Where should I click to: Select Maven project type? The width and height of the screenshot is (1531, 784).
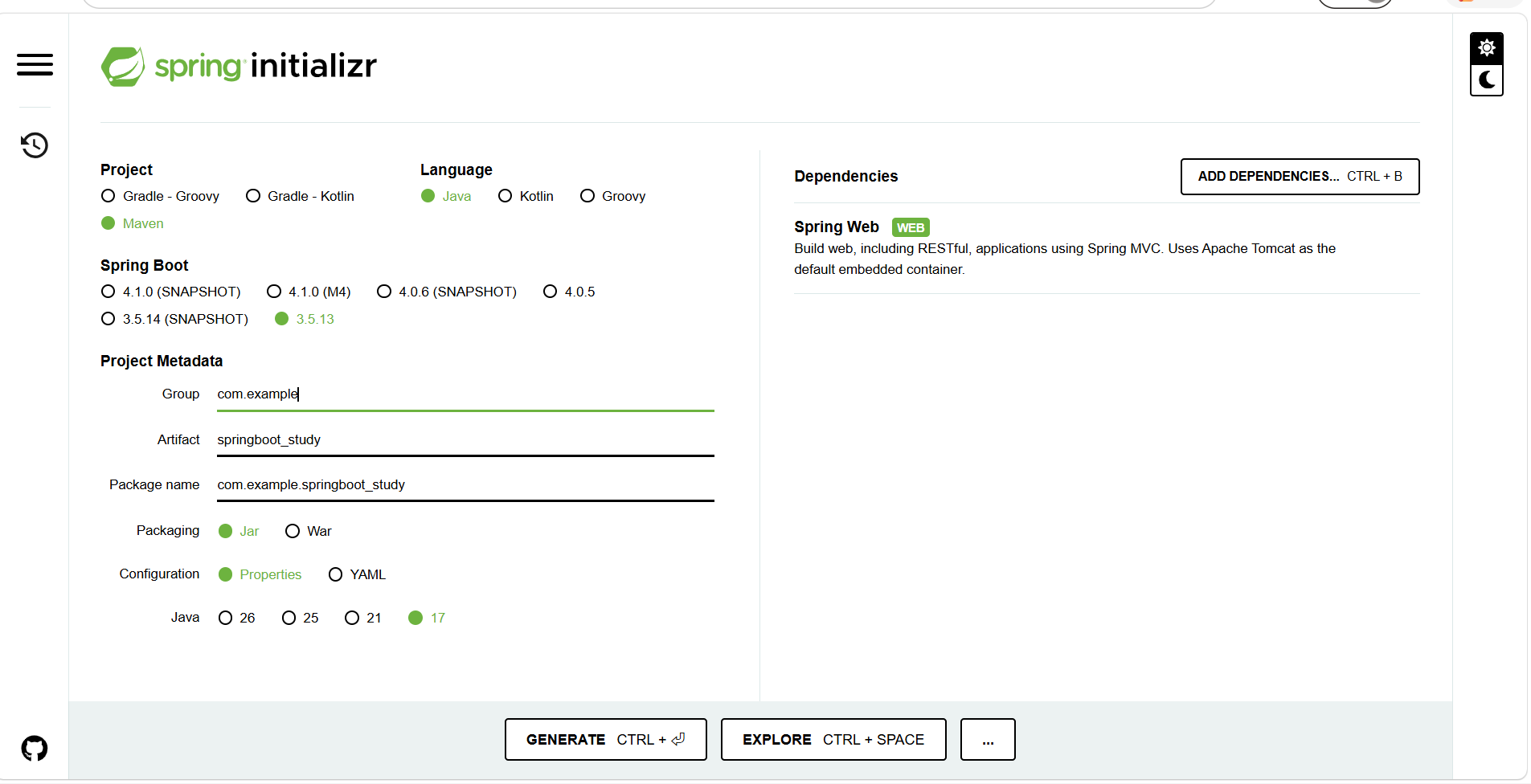(133, 223)
